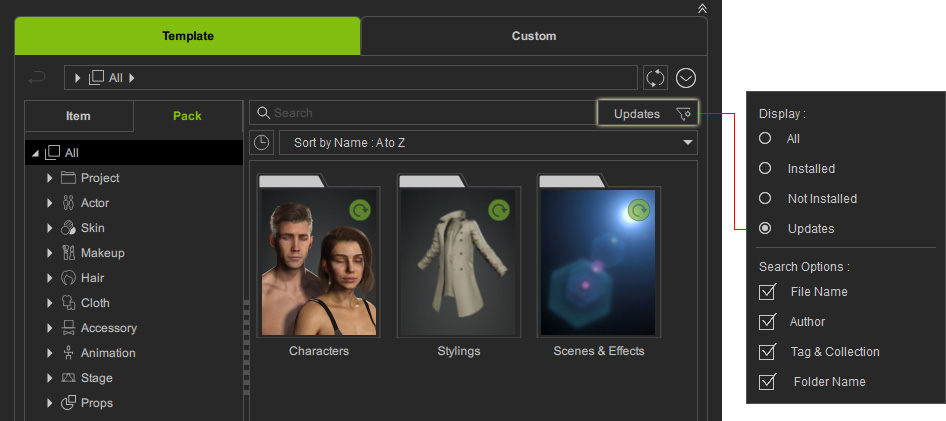Click the double-chevron collapse icon at top
Image resolution: width=946 pixels, height=421 pixels.
pos(701,7)
